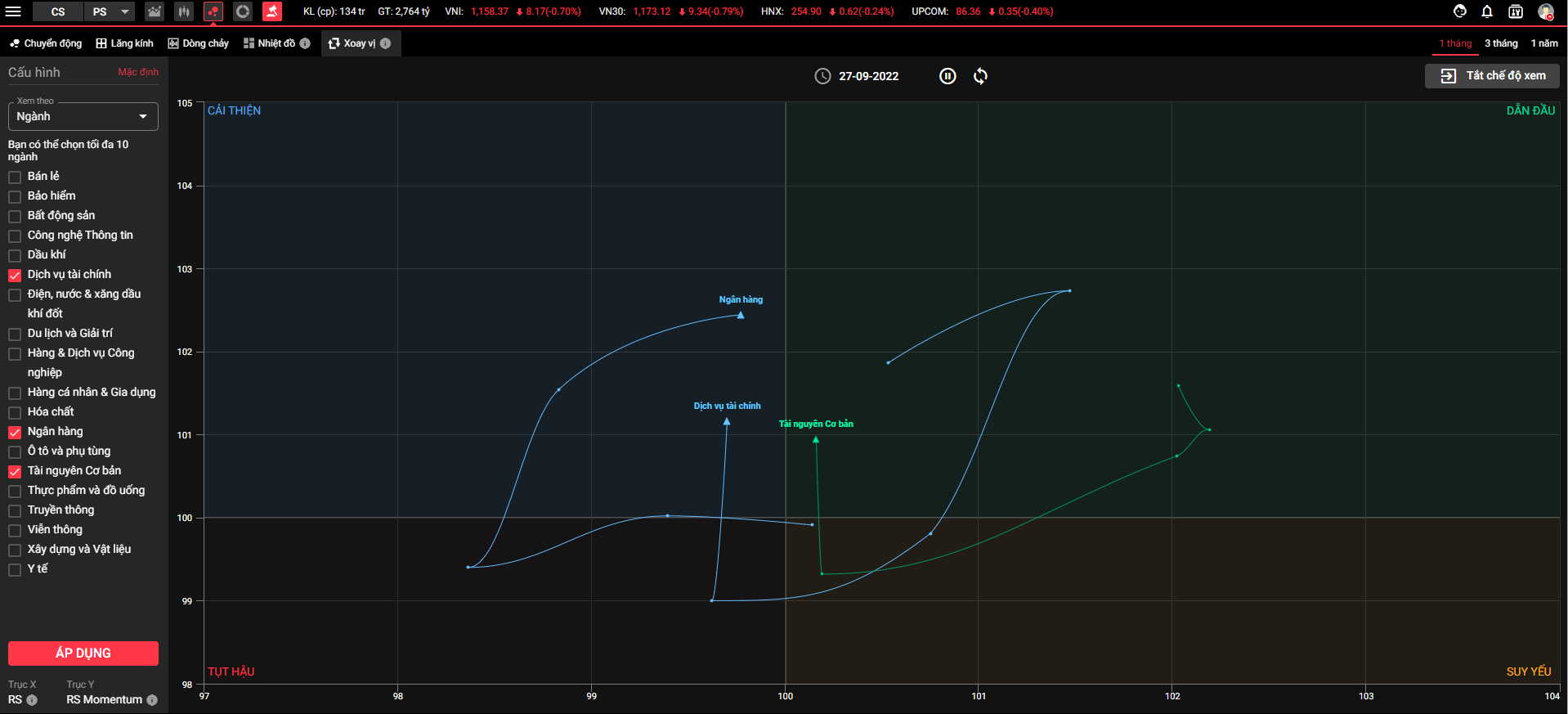This screenshot has height=714, width=1568.
Task: Click the donut chart icon in toolbar
Action: (243, 11)
